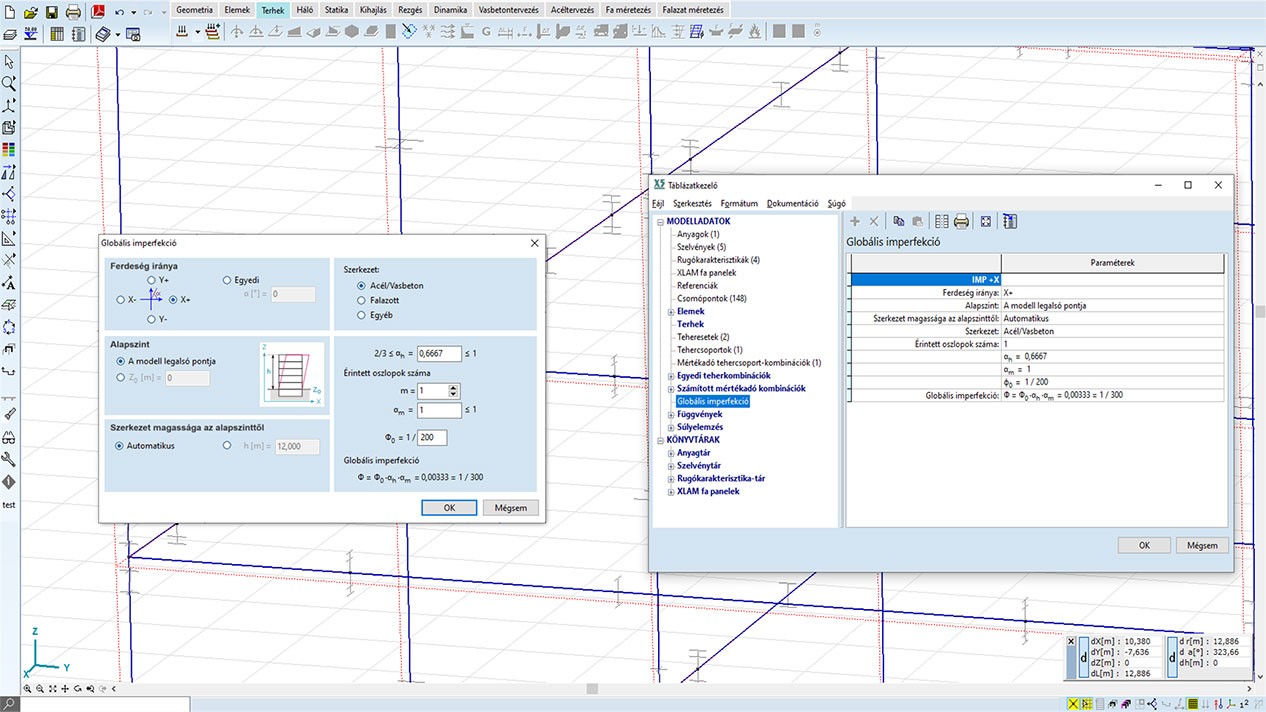Expand the Elemek tree node

(x=670, y=312)
